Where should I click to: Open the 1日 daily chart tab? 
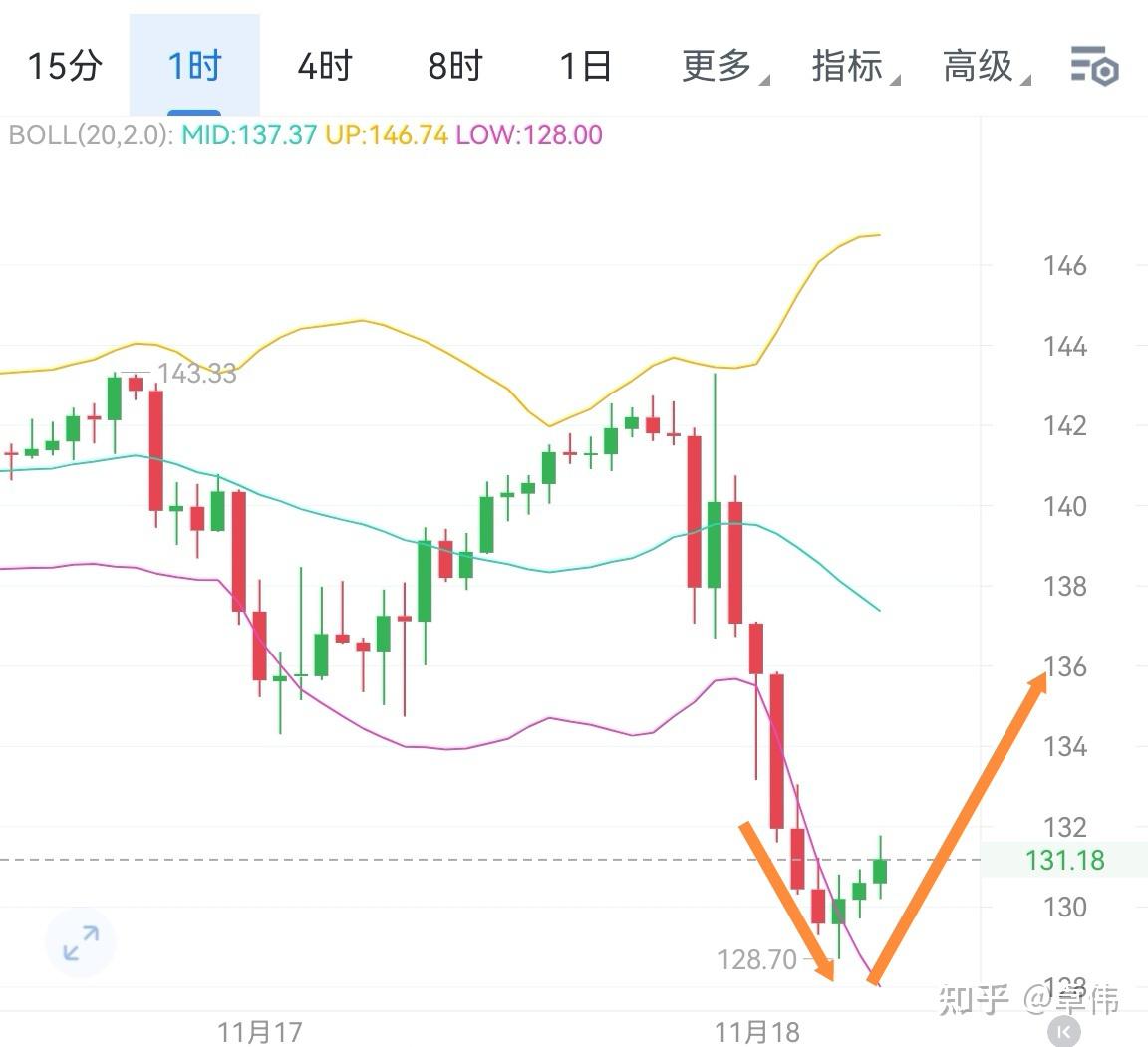point(586,67)
